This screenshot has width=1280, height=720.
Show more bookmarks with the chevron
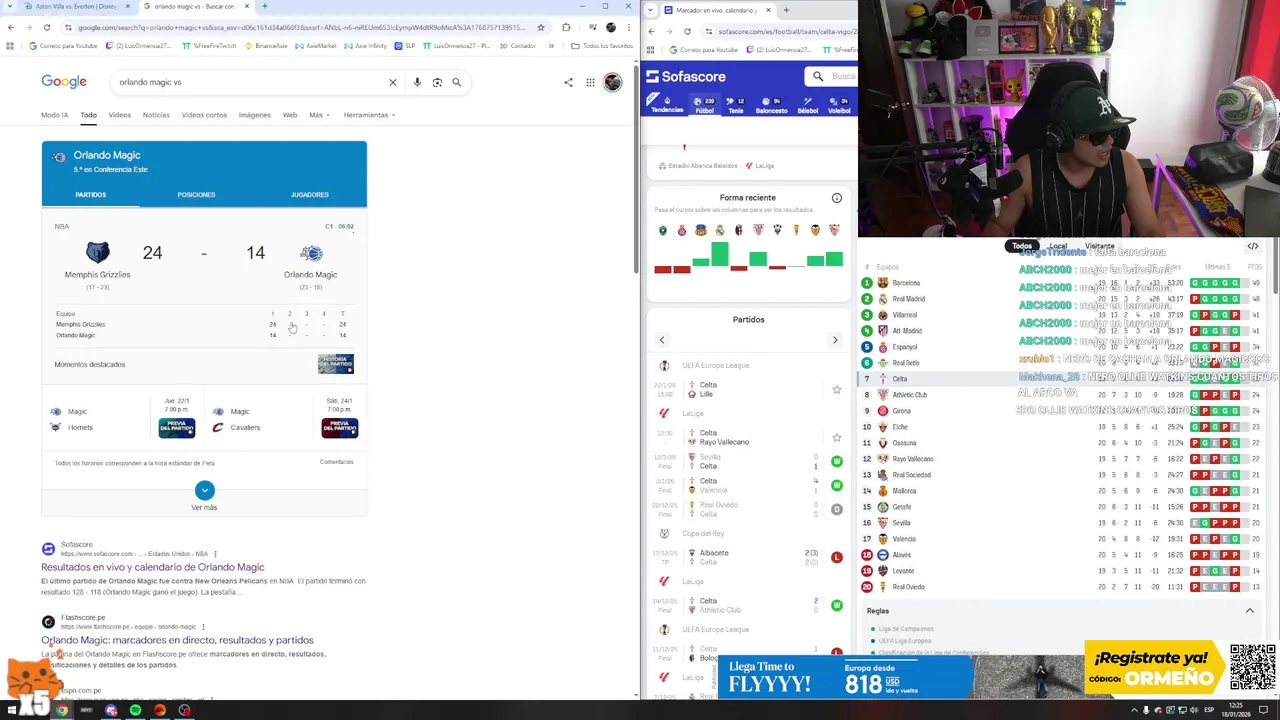551,46
